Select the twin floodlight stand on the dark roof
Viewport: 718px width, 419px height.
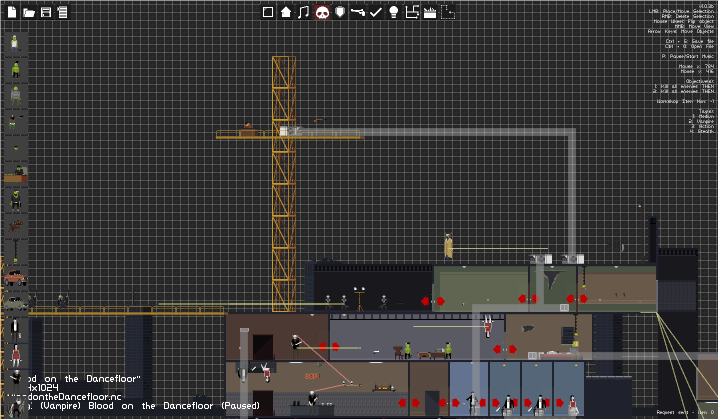pyautogui.click(x=359, y=298)
